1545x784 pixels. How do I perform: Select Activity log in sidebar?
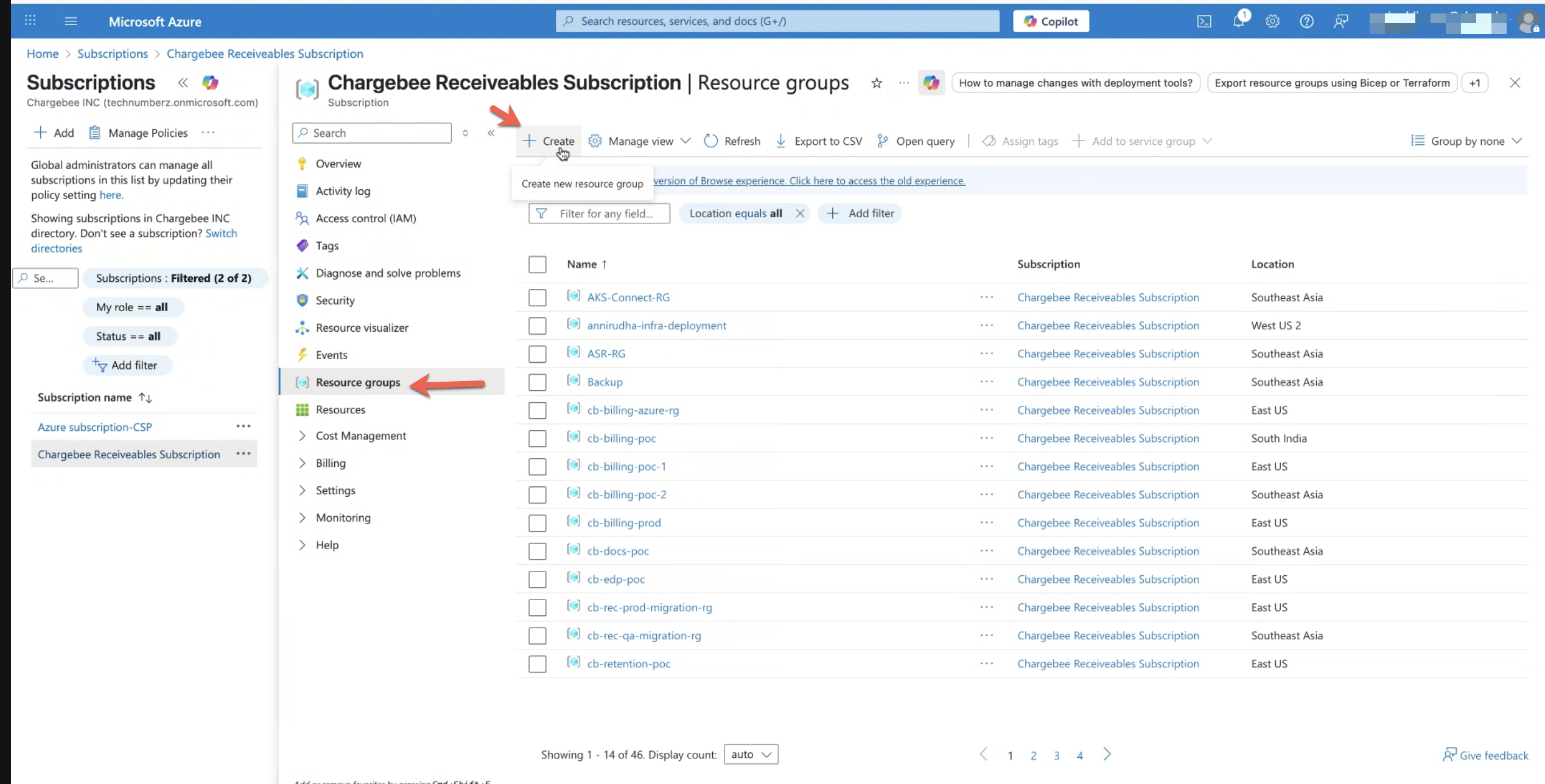pyautogui.click(x=343, y=191)
